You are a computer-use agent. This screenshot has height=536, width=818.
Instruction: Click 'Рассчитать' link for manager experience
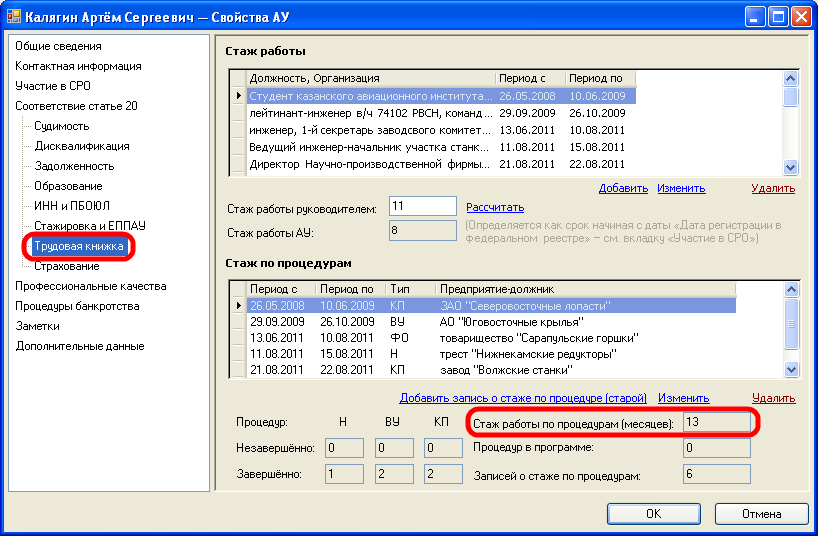point(494,207)
